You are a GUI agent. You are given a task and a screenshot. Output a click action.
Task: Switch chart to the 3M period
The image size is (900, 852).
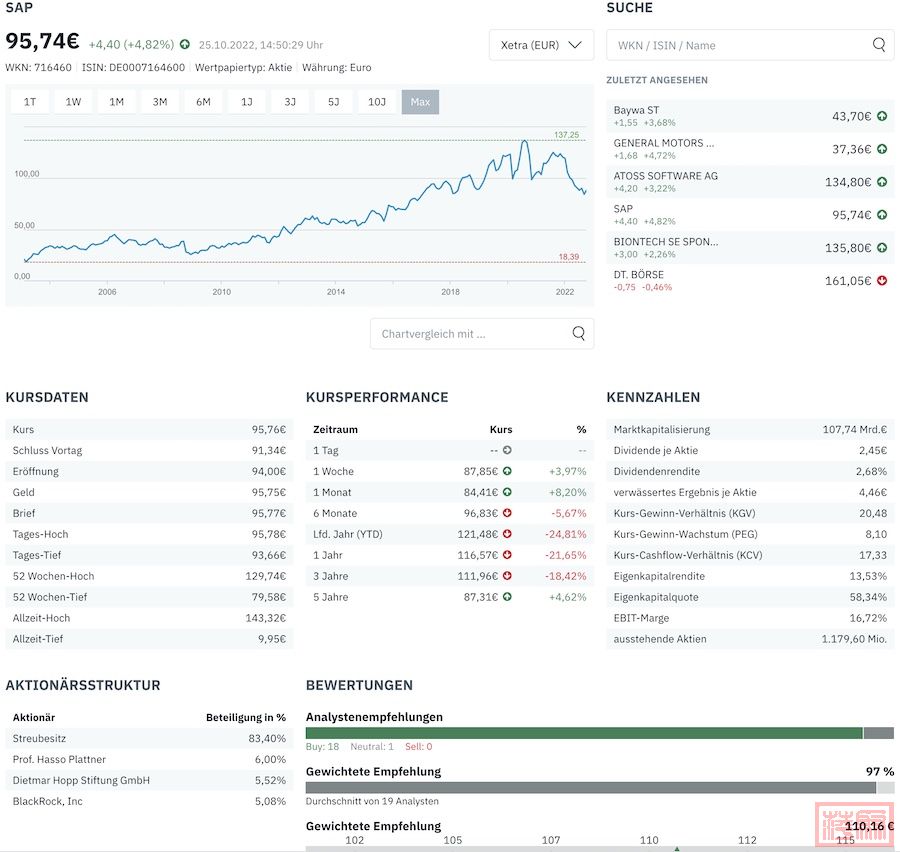click(x=160, y=102)
